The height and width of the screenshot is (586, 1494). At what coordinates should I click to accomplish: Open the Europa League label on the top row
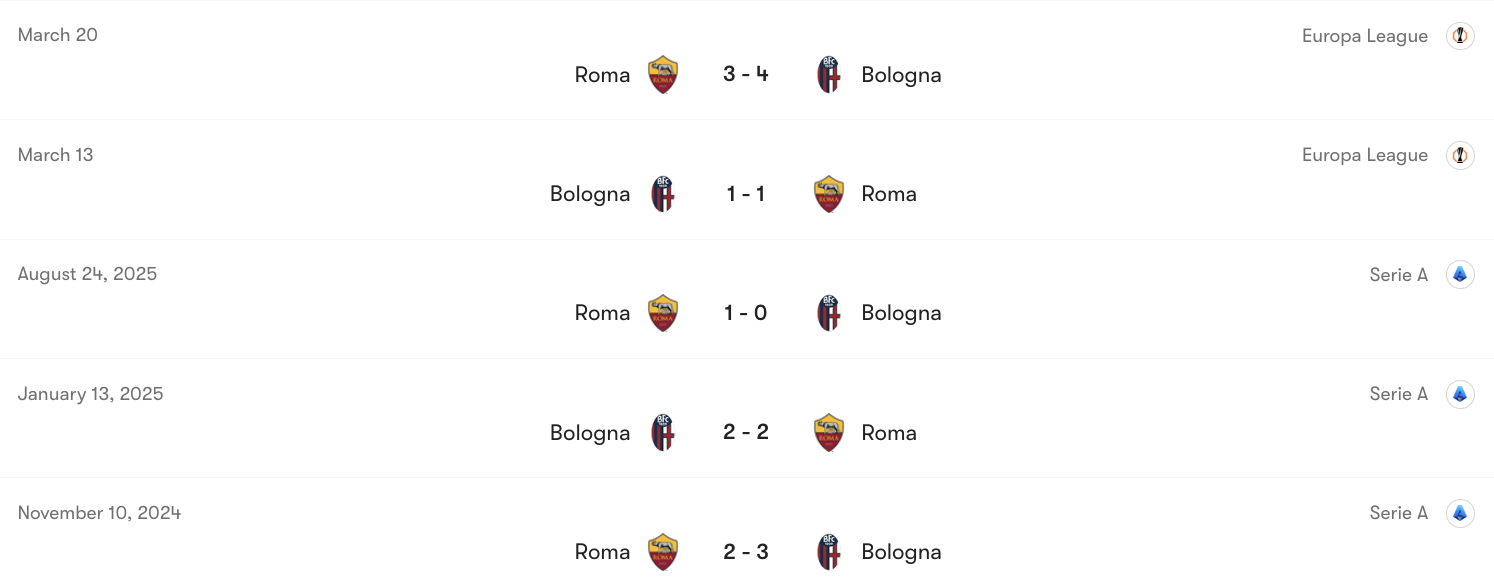(1365, 35)
